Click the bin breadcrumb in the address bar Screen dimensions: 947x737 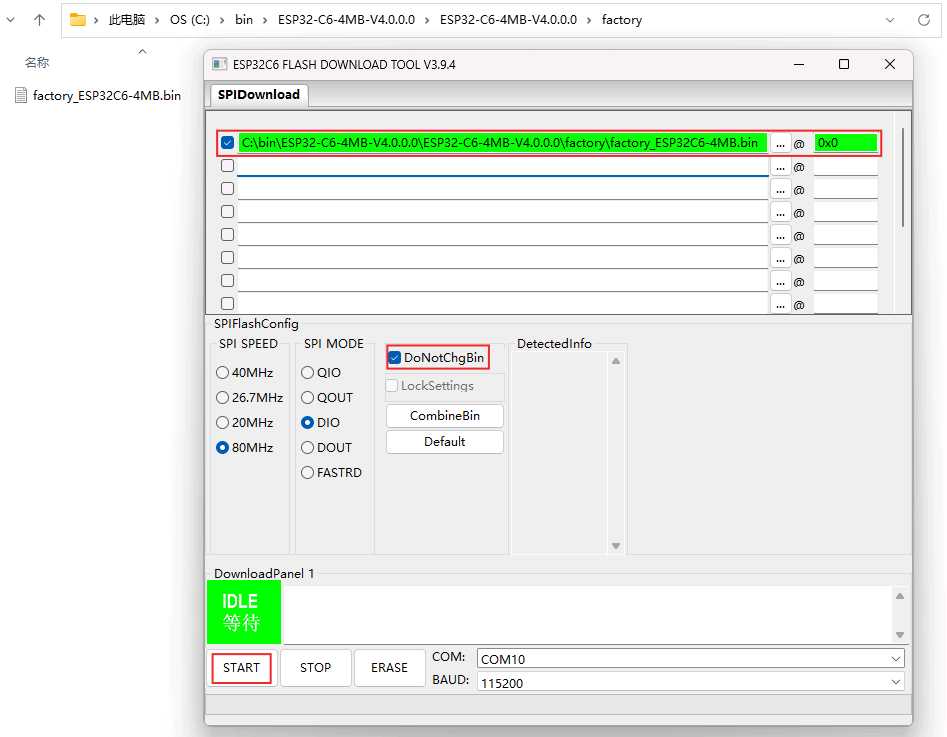click(x=244, y=20)
